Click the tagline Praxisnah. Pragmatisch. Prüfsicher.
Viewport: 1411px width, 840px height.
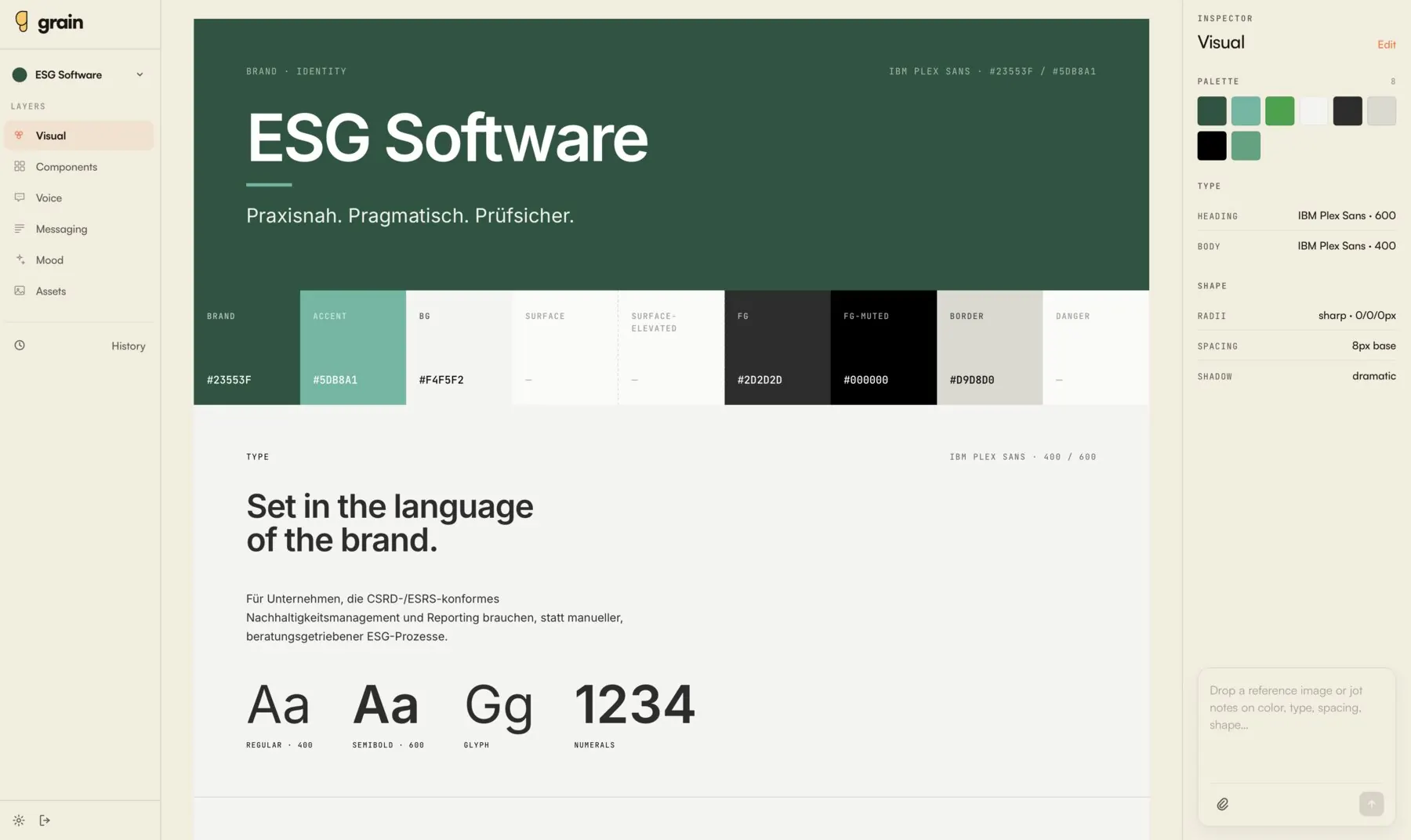(x=410, y=215)
